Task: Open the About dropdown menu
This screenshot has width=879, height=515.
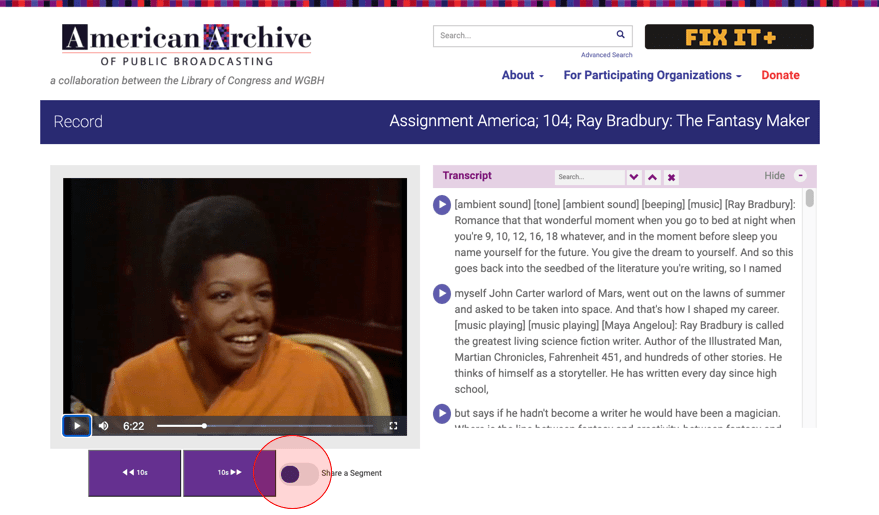Action: (522, 75)
